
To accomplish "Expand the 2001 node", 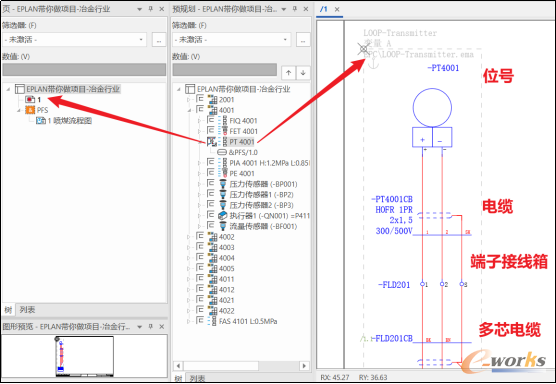I will (189, 100).
